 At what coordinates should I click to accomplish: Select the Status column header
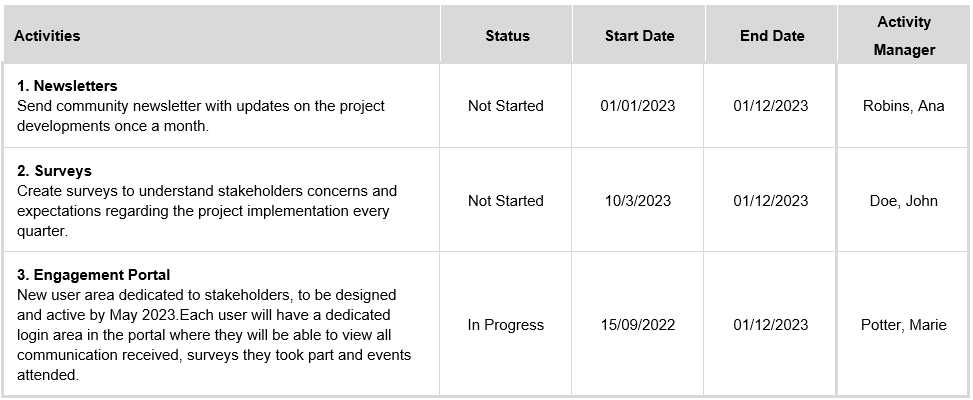coord(507,36)
